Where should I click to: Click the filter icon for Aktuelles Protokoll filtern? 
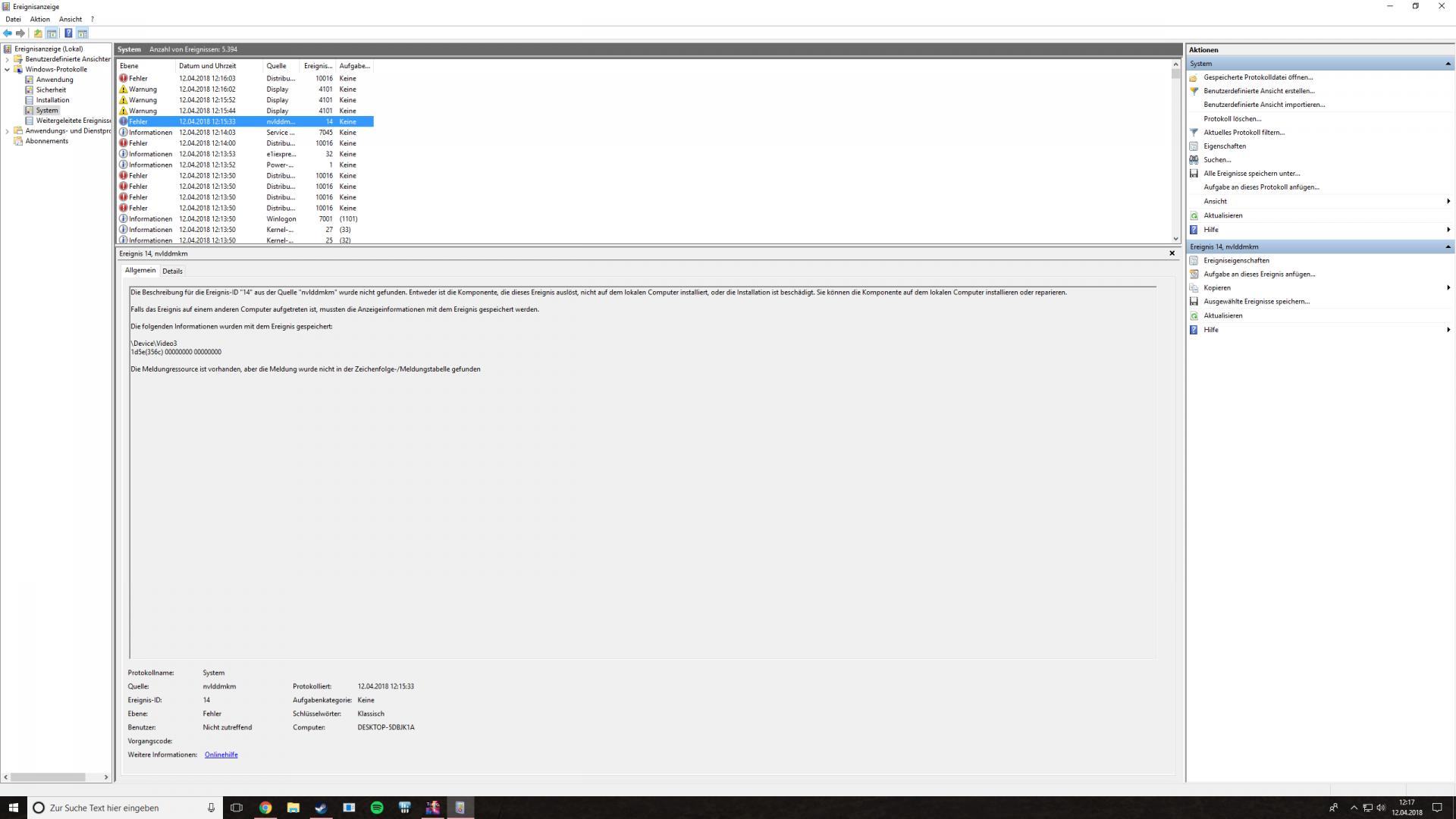pos(1194,133)
